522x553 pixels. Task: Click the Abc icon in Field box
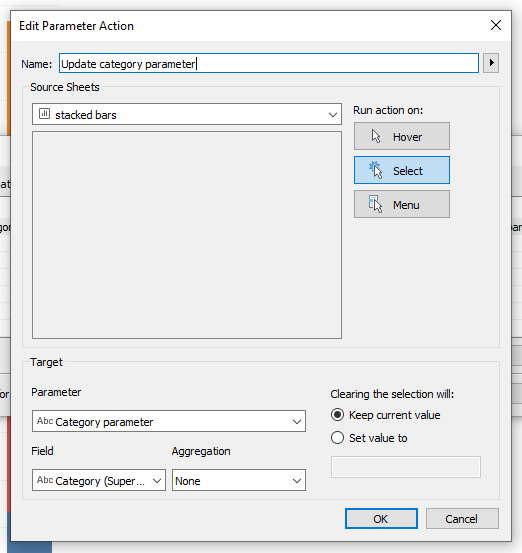[x=45, y=480]
